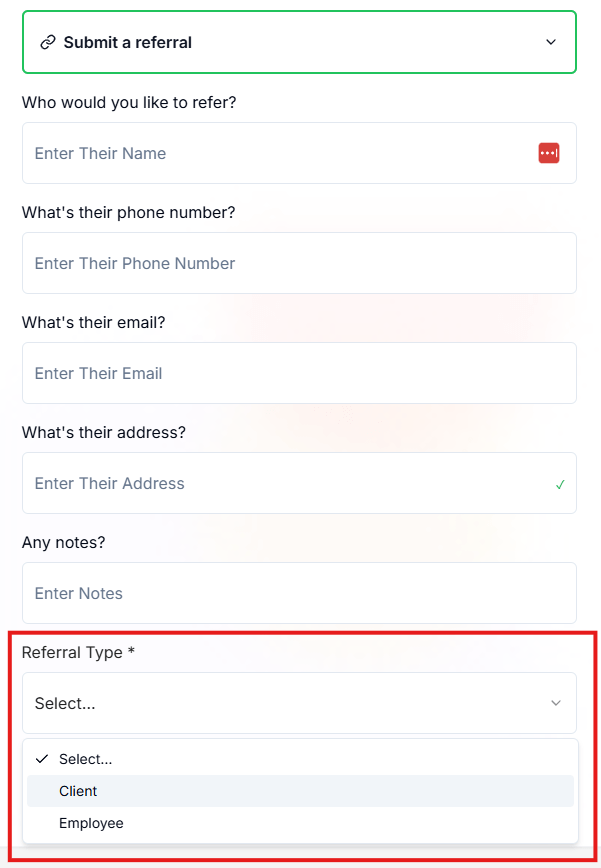Image resolution: width=601 pixels, height=868 pixels.
Task: Focus the Enter Their Phone Number field
Action: 299,263
